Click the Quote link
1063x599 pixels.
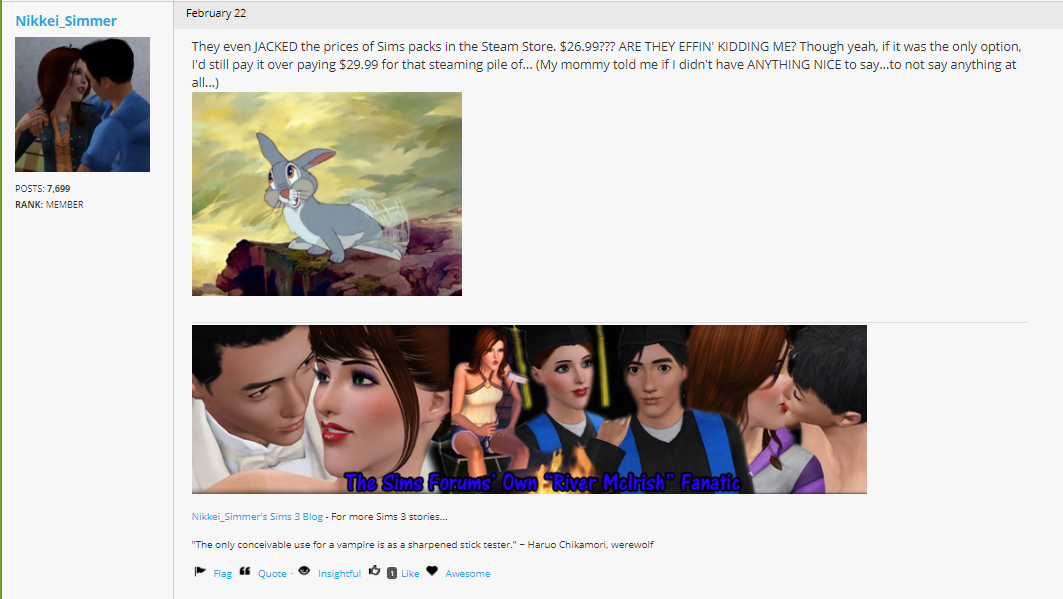(x=272, y=573)
